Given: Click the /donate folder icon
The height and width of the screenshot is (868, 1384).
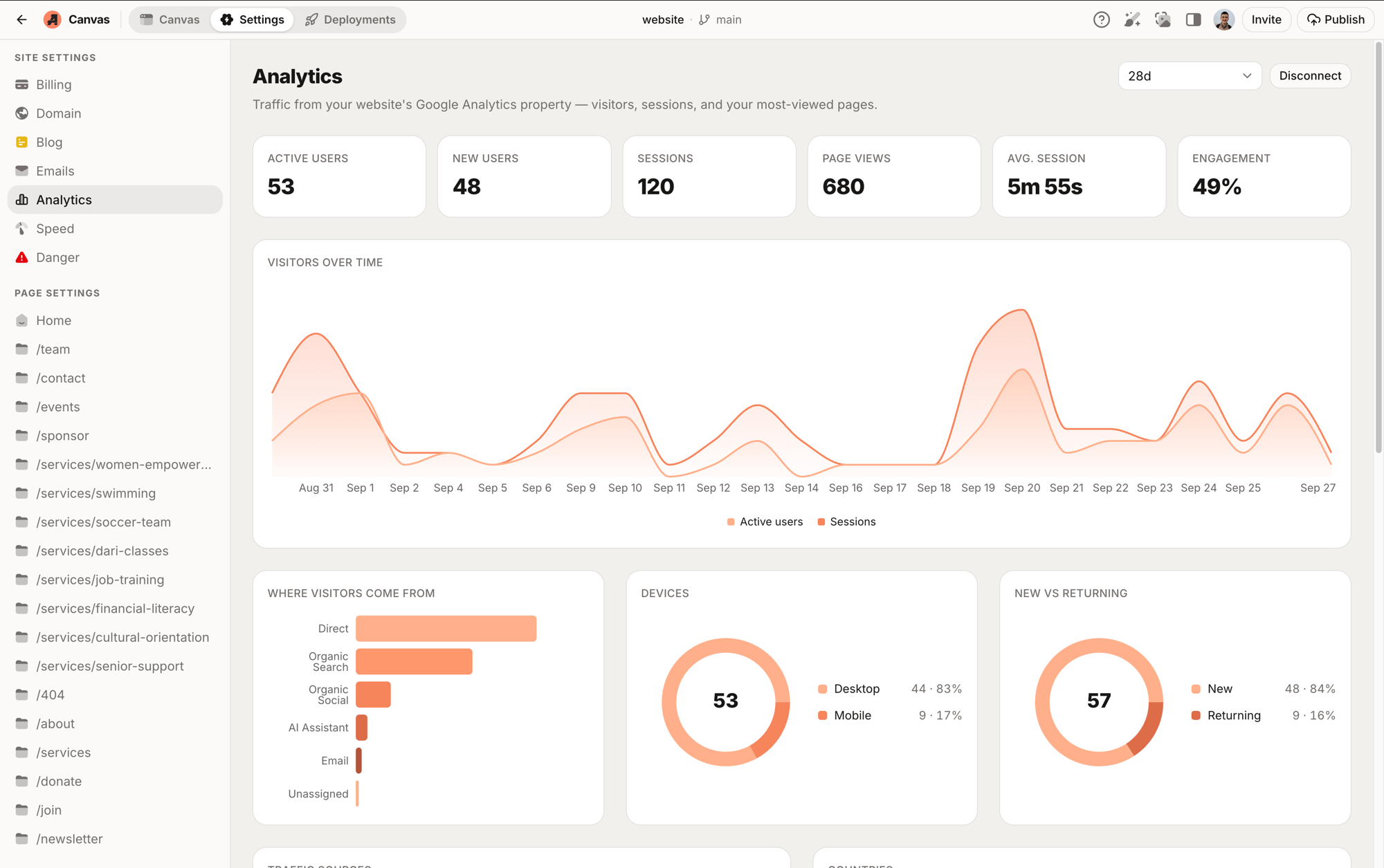Looking at the screenshot, I should click(22, 781).
